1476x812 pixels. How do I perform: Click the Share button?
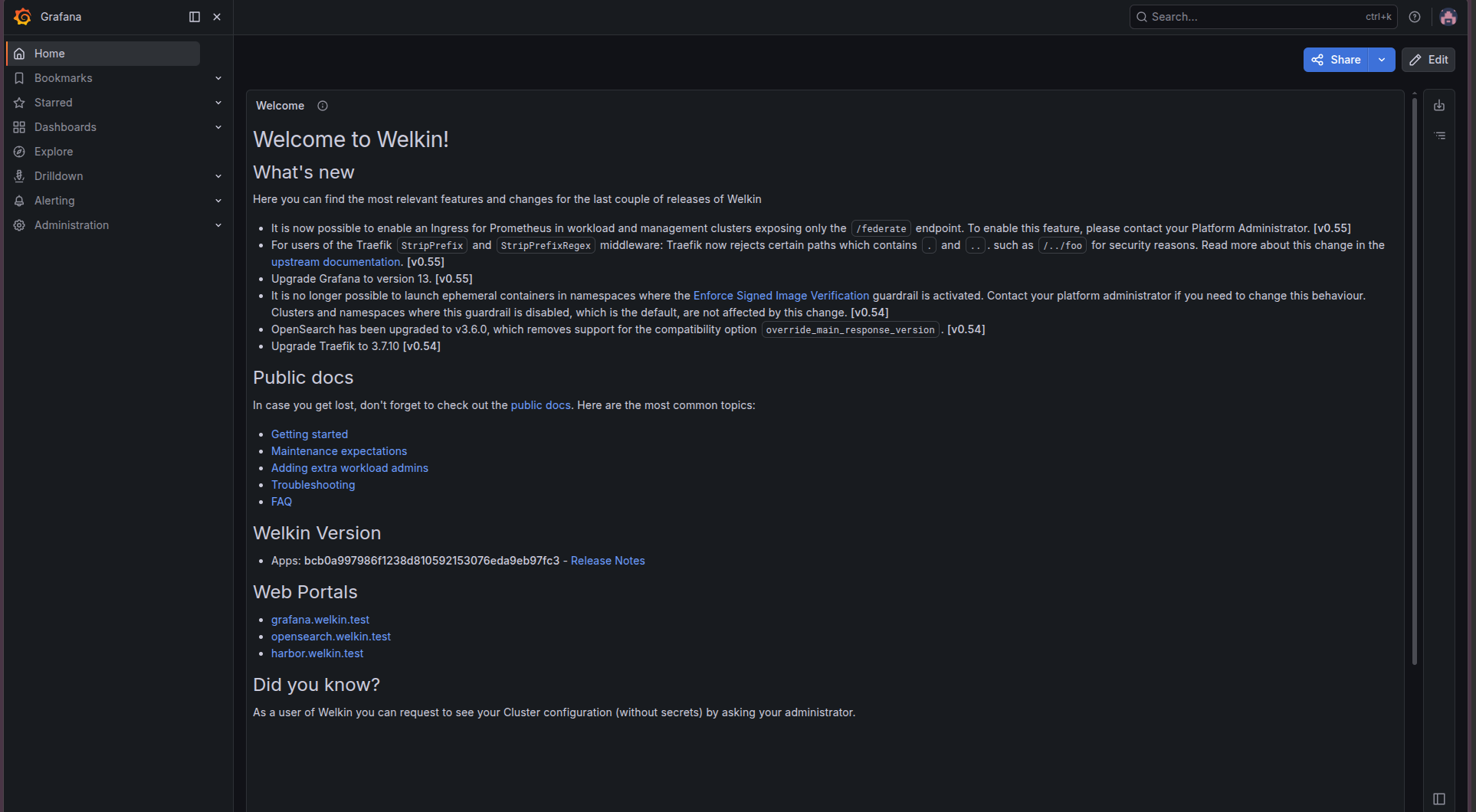1337,60
